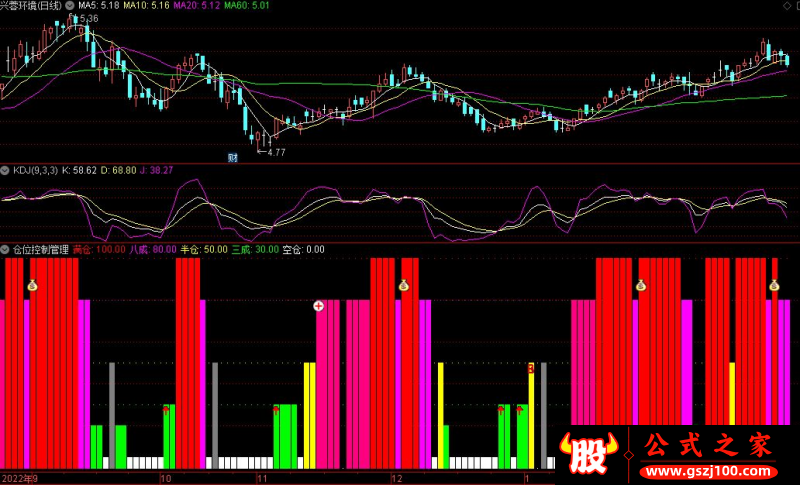The height and width of the screenshot is (485, 800).
Task: Click the 八成: 80.00 legend entry
Action: [x=153, y=249]
